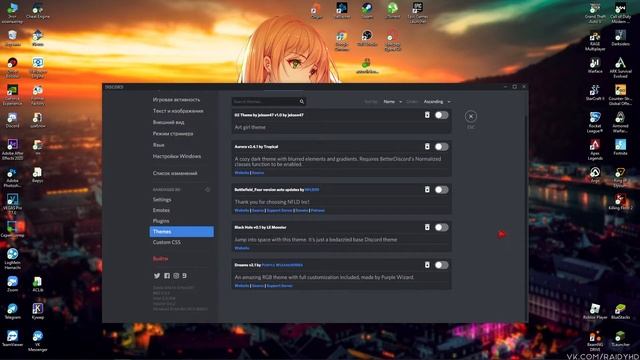Screen dimensions: 640x360
Task: Select TeamViewer desktop icon
Action: (x=12, y=339)
